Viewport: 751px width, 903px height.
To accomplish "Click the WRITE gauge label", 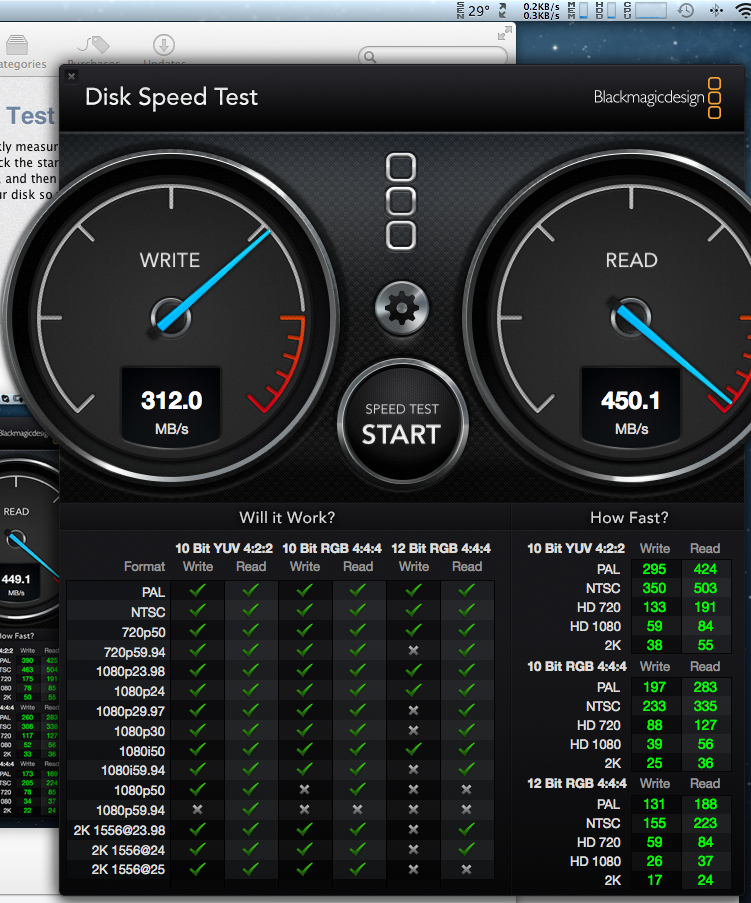I will pos(170,260).
